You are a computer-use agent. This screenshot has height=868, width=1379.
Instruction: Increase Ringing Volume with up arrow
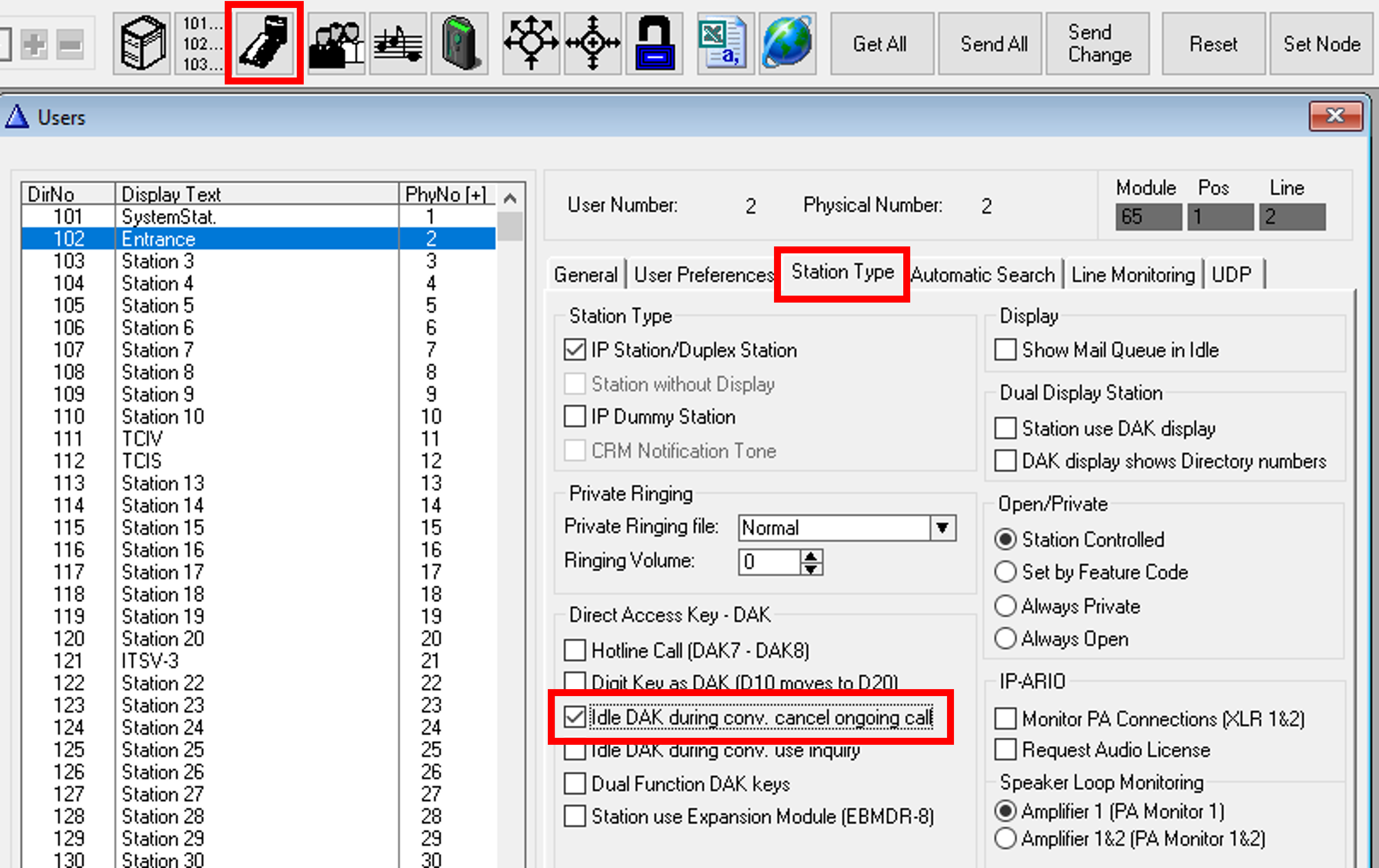[811, 555]
